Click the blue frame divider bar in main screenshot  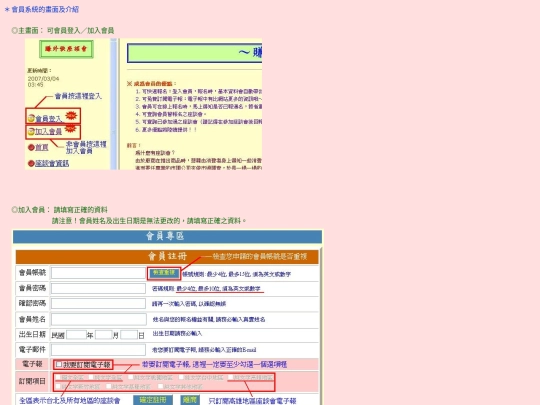coord(114,104)
